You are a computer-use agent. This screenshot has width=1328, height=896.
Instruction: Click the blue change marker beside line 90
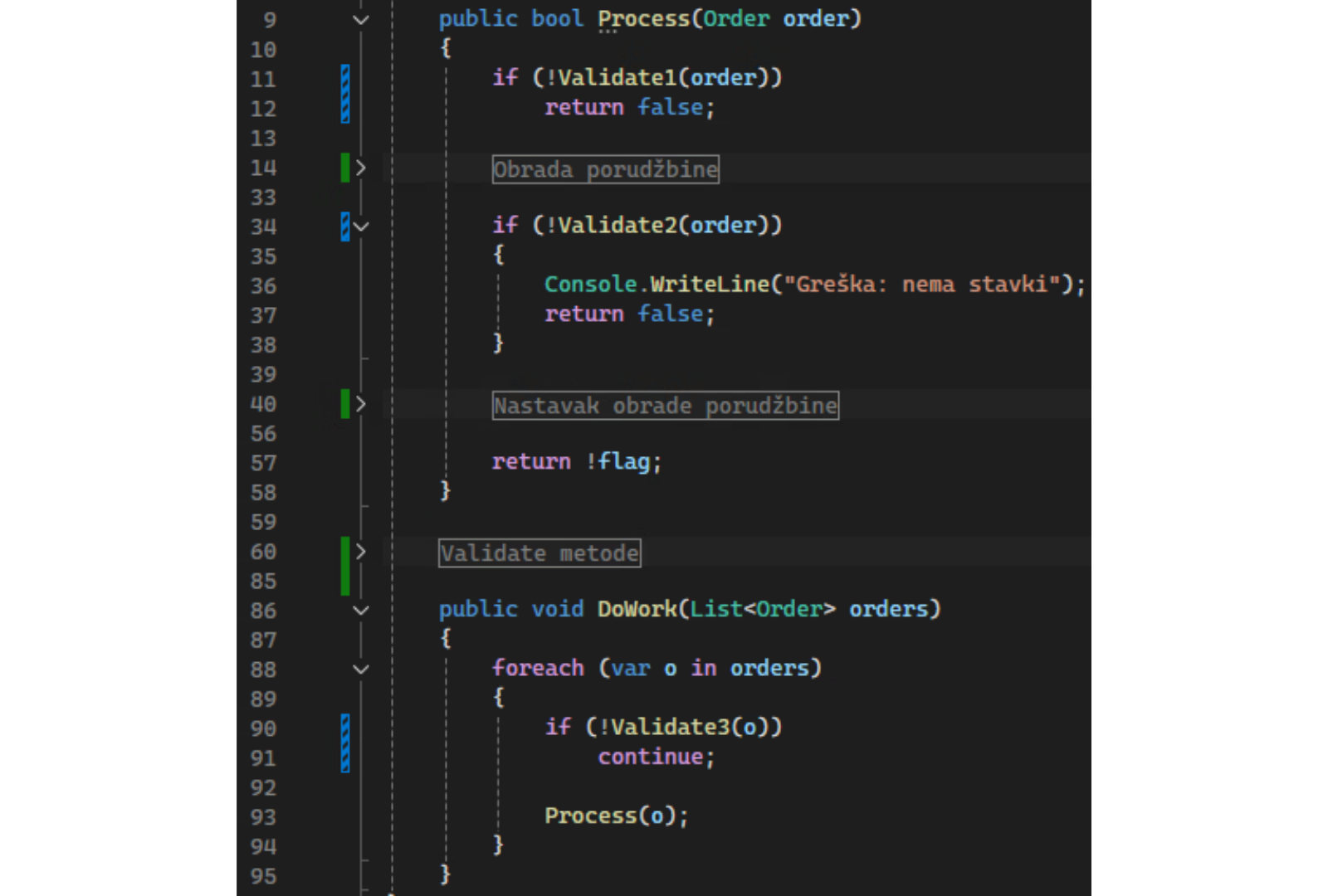point(345,743)
